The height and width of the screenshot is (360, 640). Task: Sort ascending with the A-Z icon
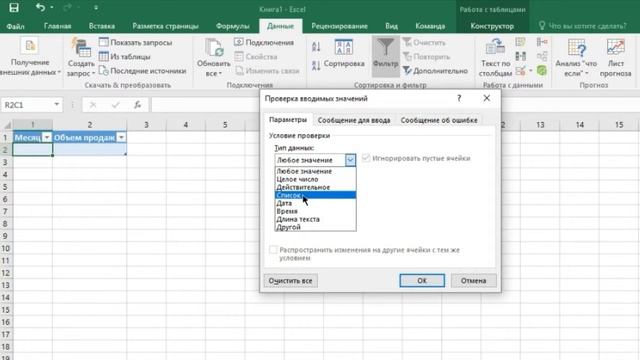pyautogui.click(x=316, y=47)
